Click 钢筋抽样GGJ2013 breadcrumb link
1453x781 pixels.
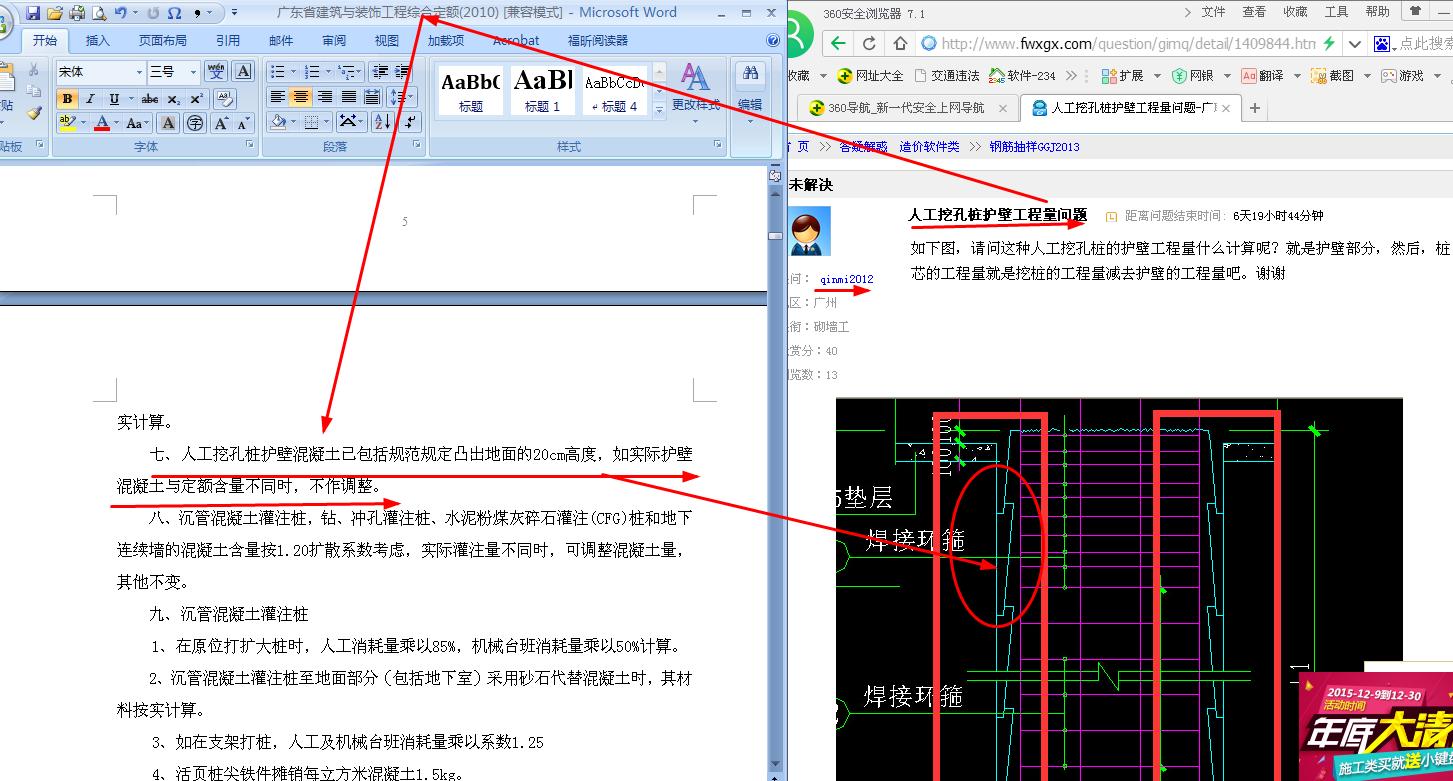point(1035,147)
